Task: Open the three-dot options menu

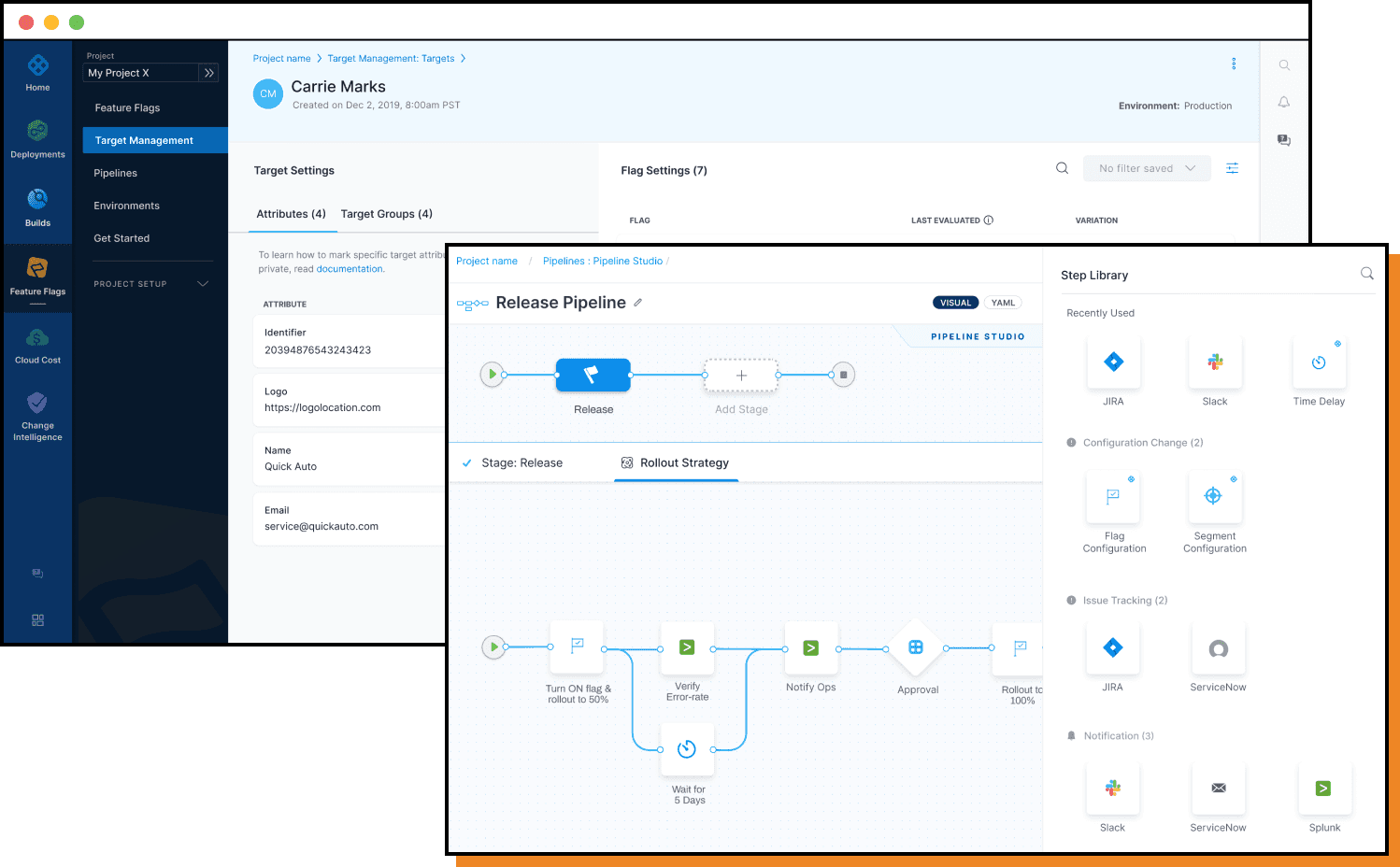Action: 1234,64
